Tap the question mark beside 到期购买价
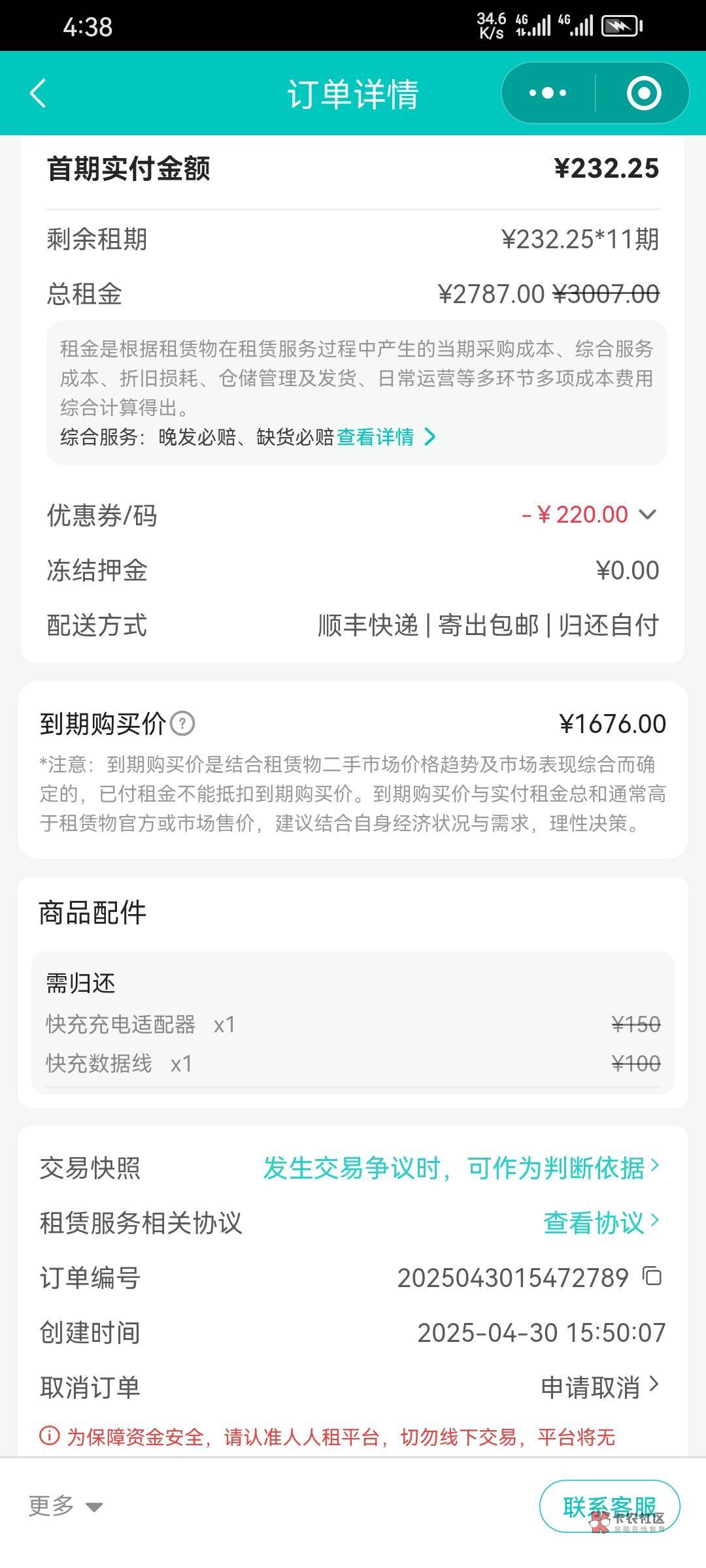Screen dimensions: 706x1568 click(x=182, y=724)
